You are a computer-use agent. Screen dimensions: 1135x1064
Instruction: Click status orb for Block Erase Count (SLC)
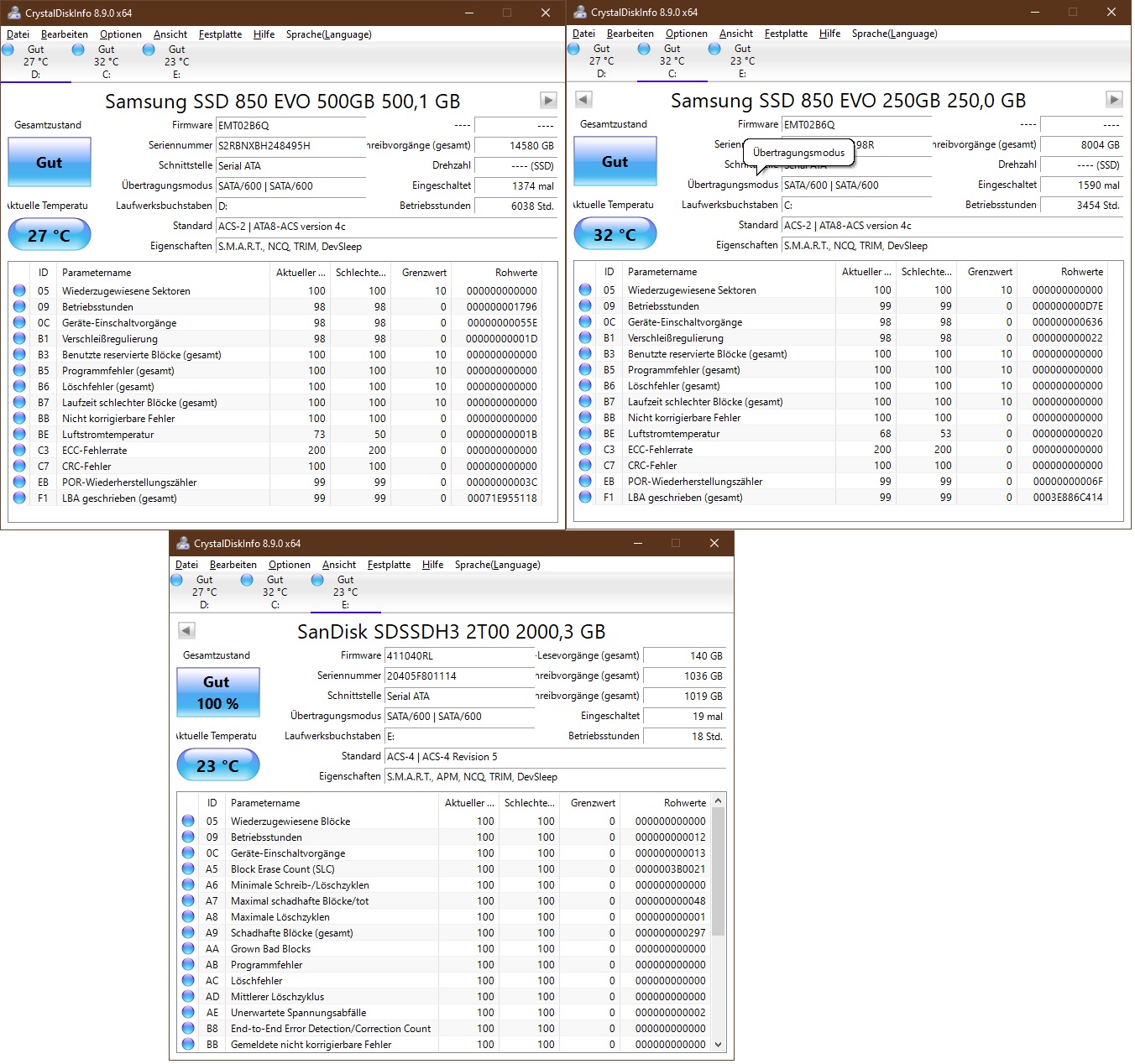point(188,869)
